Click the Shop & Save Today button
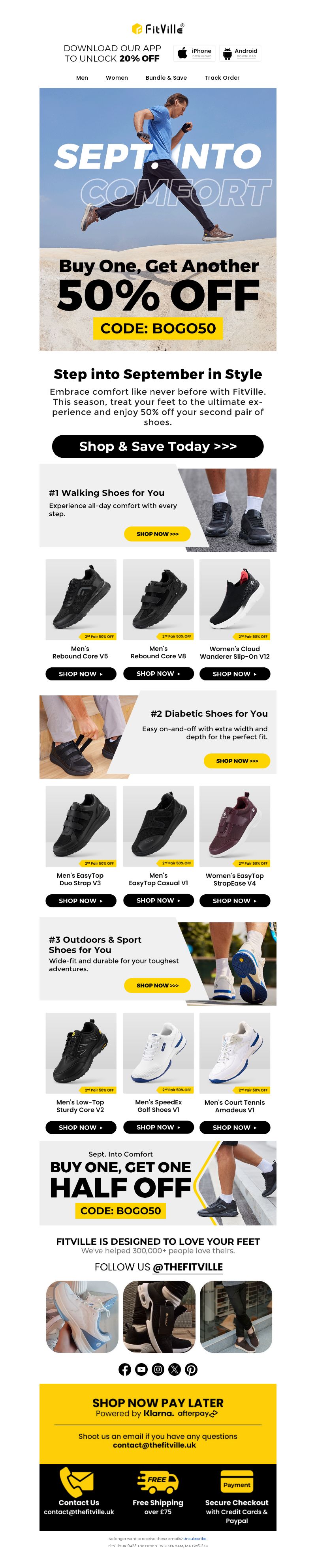316x1568 pixels. (x=158, y=446)
